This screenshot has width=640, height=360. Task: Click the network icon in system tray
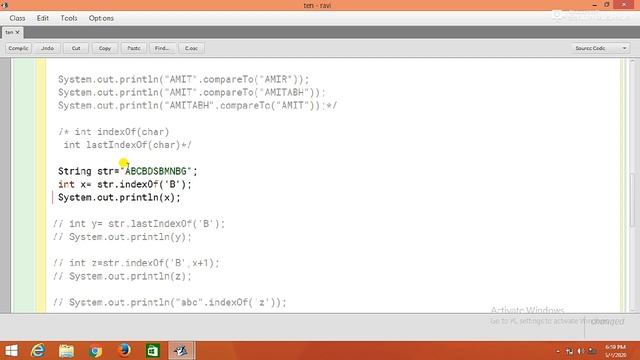click(x=569, y=351)
